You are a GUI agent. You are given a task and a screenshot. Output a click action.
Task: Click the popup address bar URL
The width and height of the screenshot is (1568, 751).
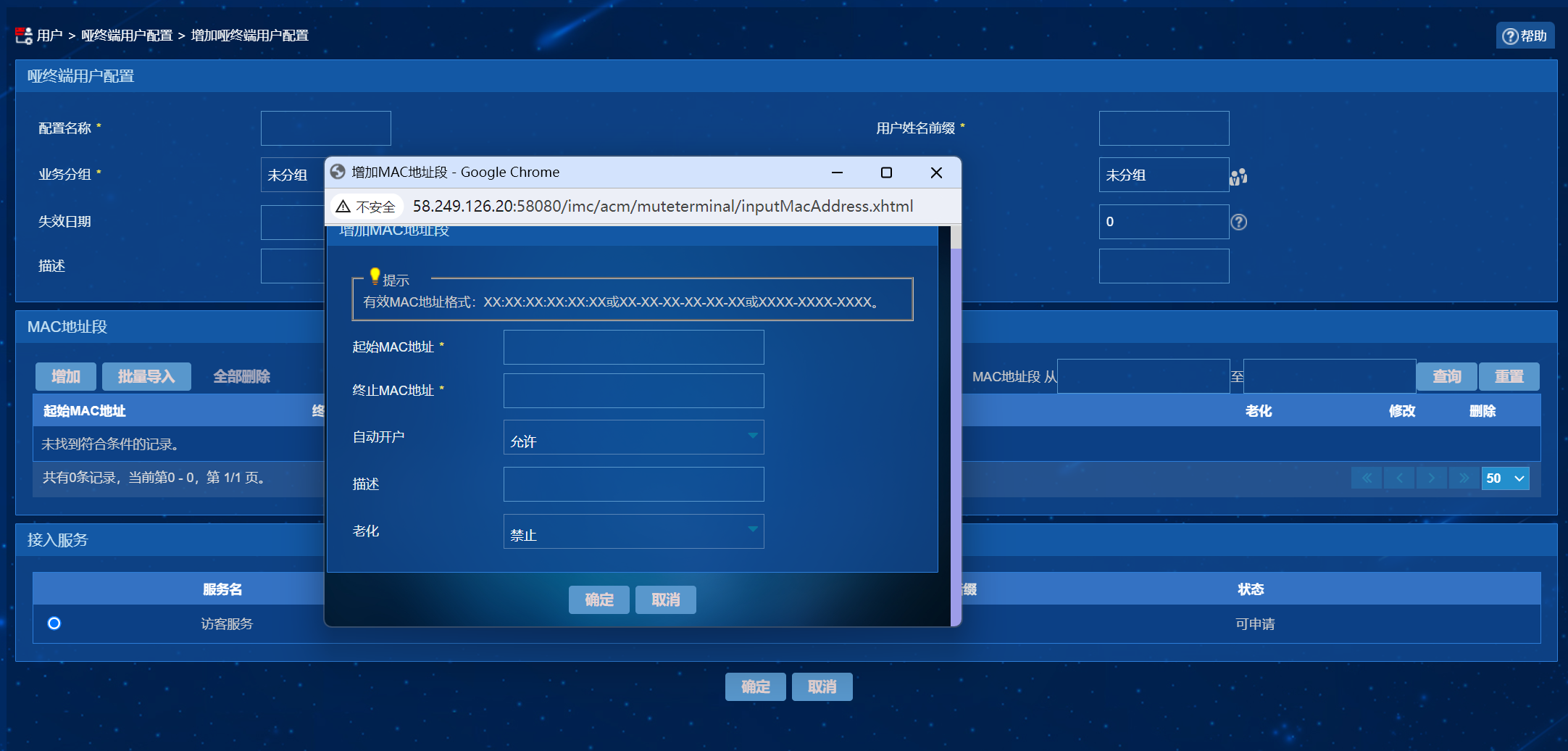[663, 207]
